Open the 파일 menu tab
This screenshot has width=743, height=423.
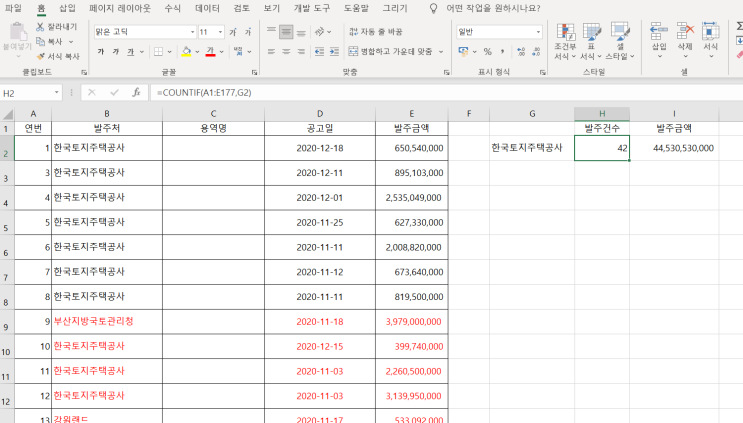pyautogui.click(x=13, y=8)
